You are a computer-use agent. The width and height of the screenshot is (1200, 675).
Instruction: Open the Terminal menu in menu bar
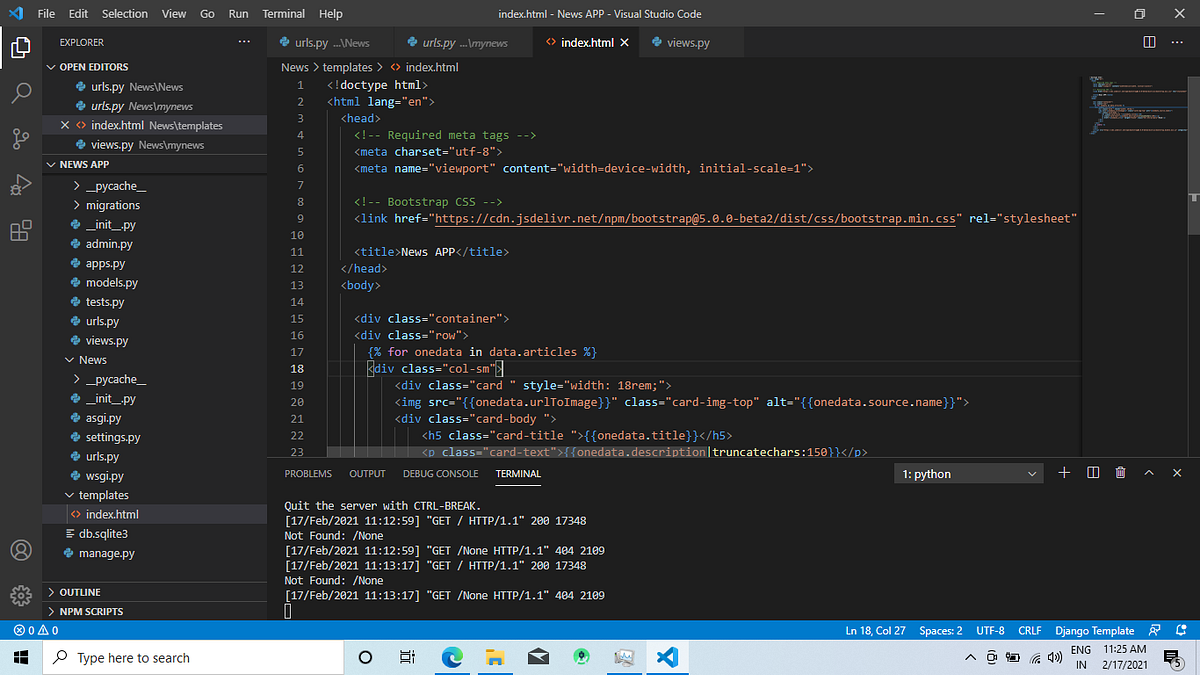[283, 14]
